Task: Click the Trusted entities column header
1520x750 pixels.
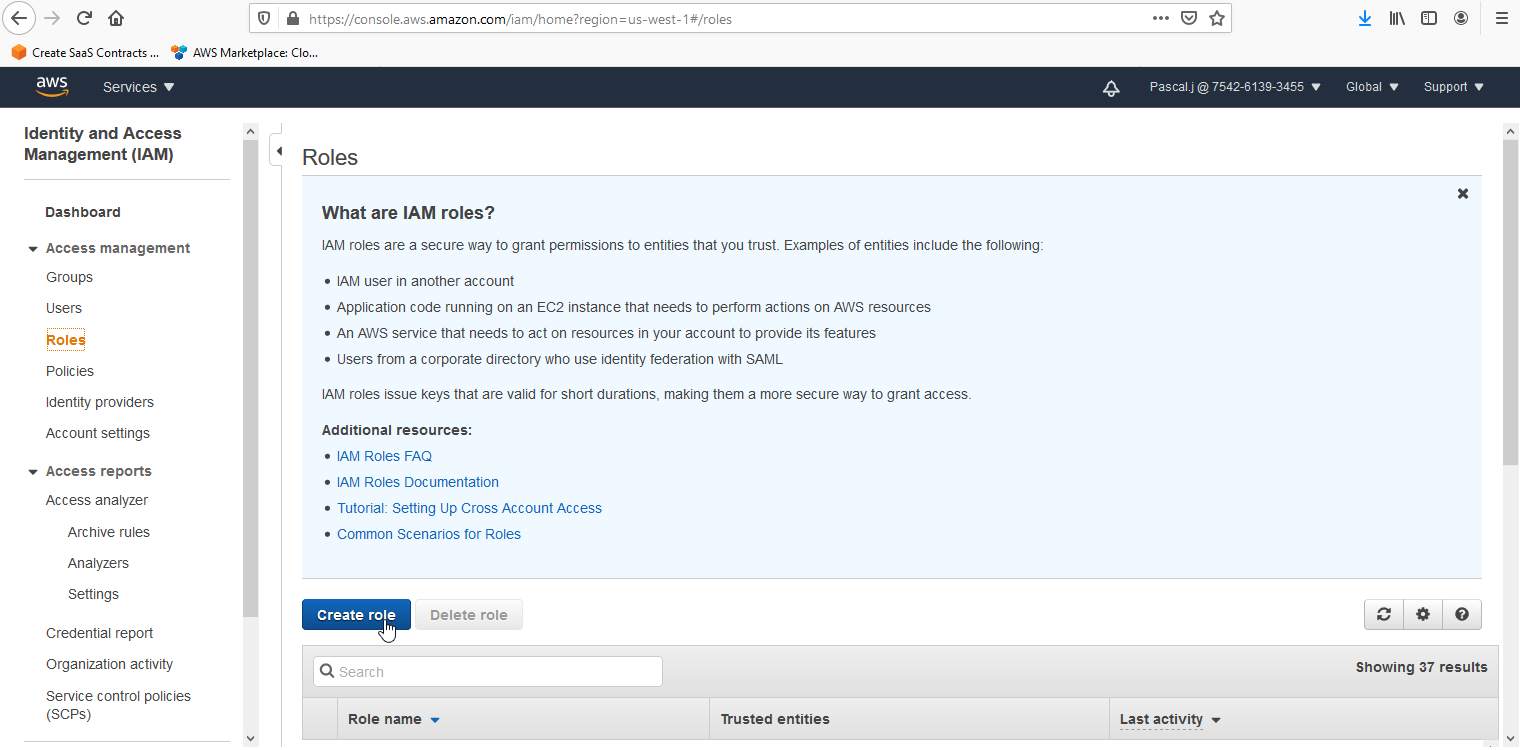Action: click(x=775, y=719)
